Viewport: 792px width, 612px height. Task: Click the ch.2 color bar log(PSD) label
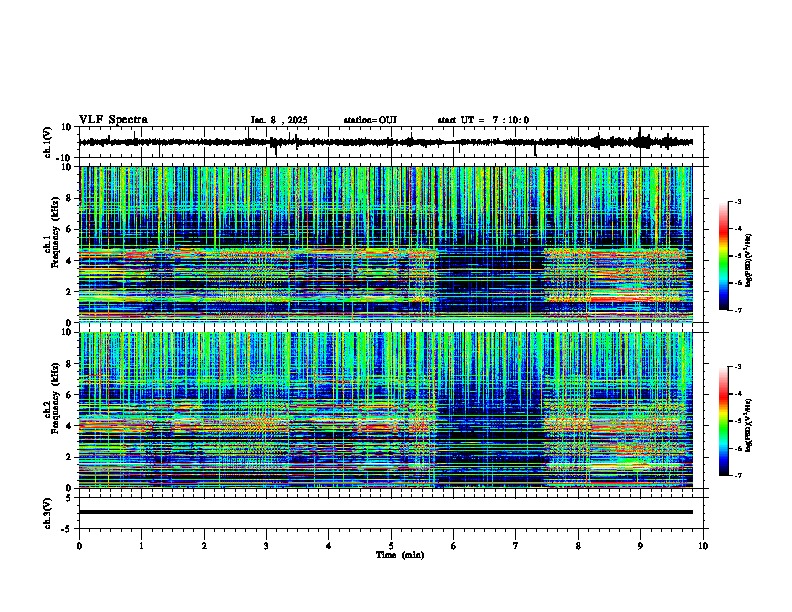coord(749,425)
